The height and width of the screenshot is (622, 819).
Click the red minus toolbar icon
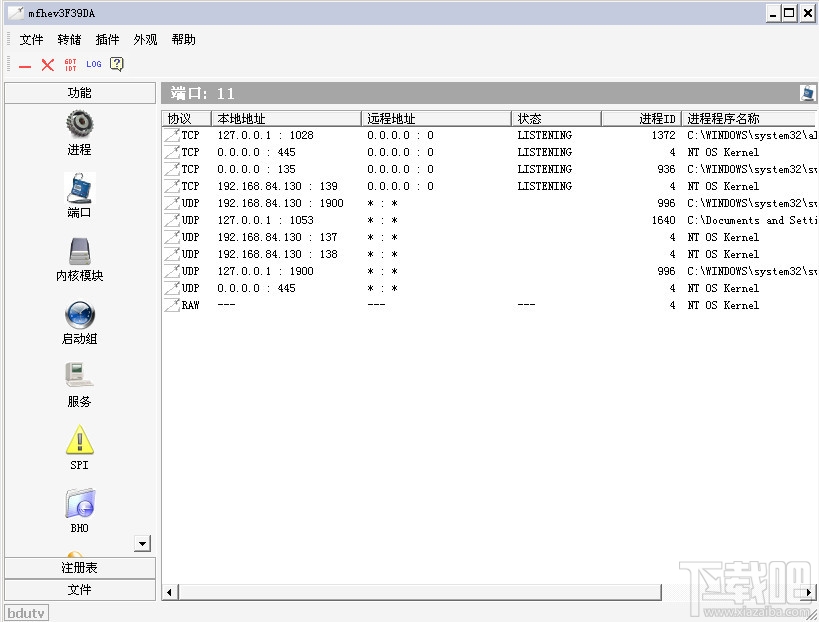pyautogui.click(x=24, y=64)
